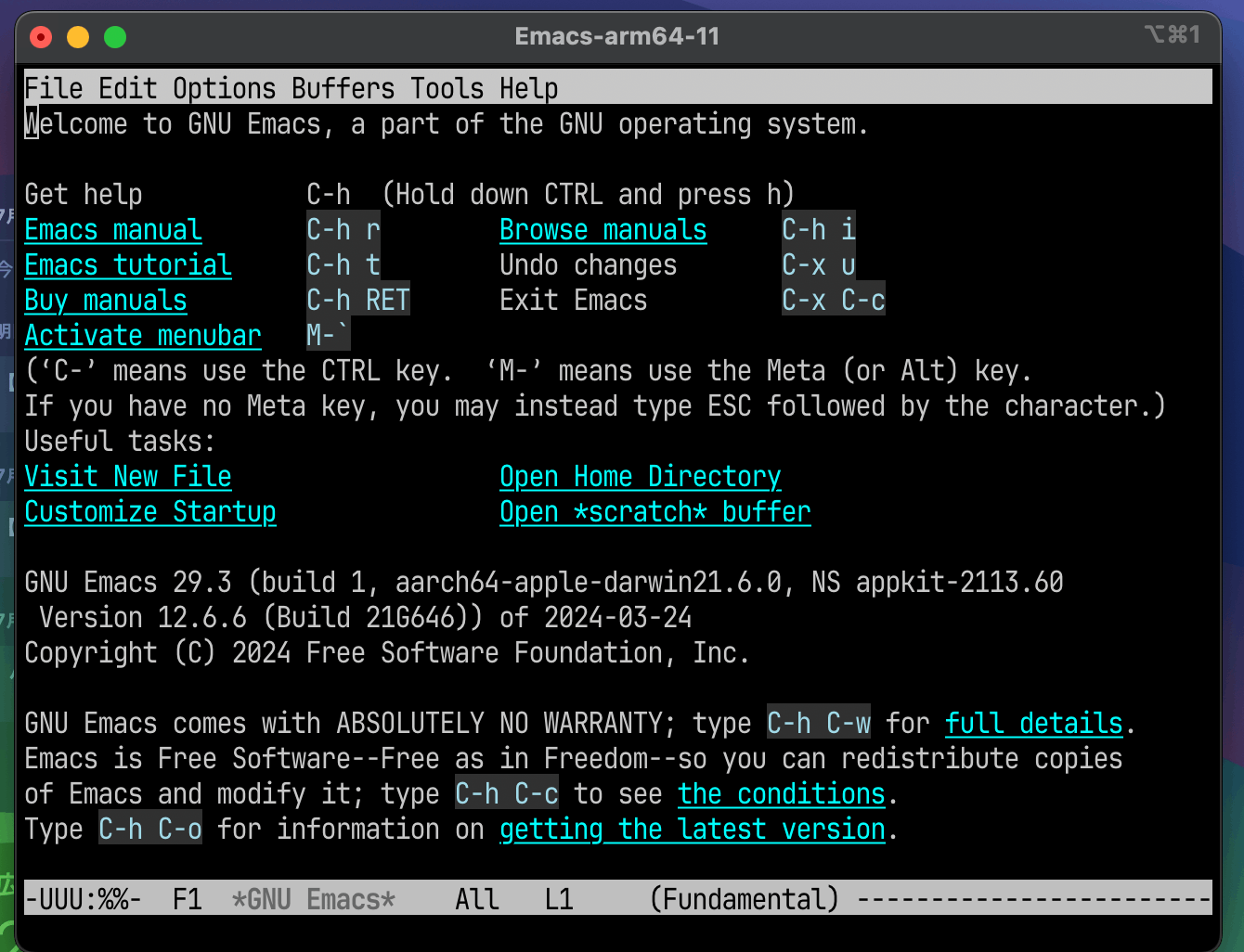Open the *scratch* buffer link
Viewport: 1244px width, 952px height.
point(655,511)
